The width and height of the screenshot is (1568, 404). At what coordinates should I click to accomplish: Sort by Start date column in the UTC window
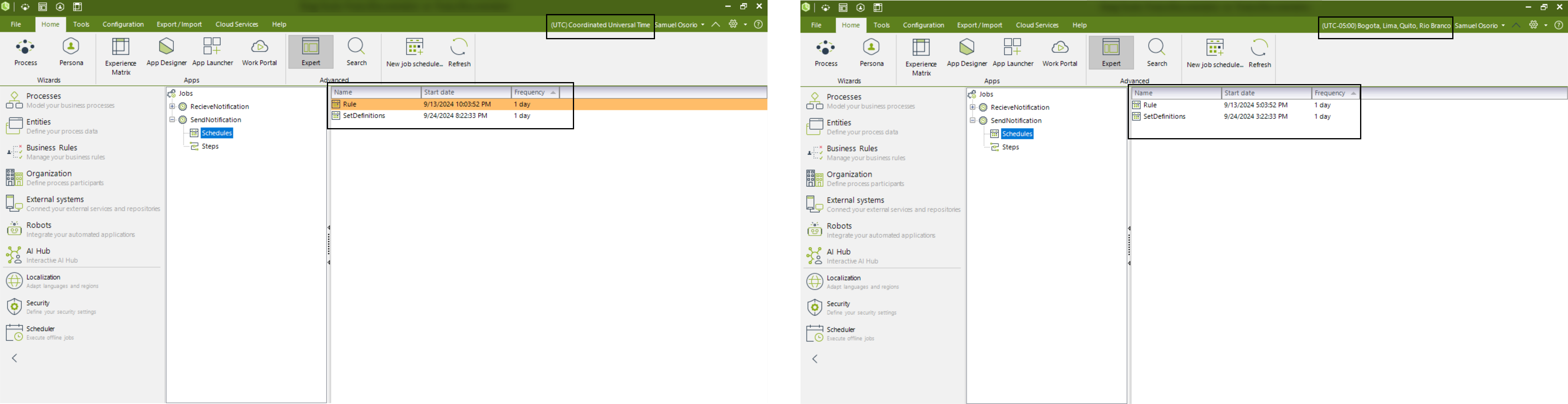coord(466,92)
